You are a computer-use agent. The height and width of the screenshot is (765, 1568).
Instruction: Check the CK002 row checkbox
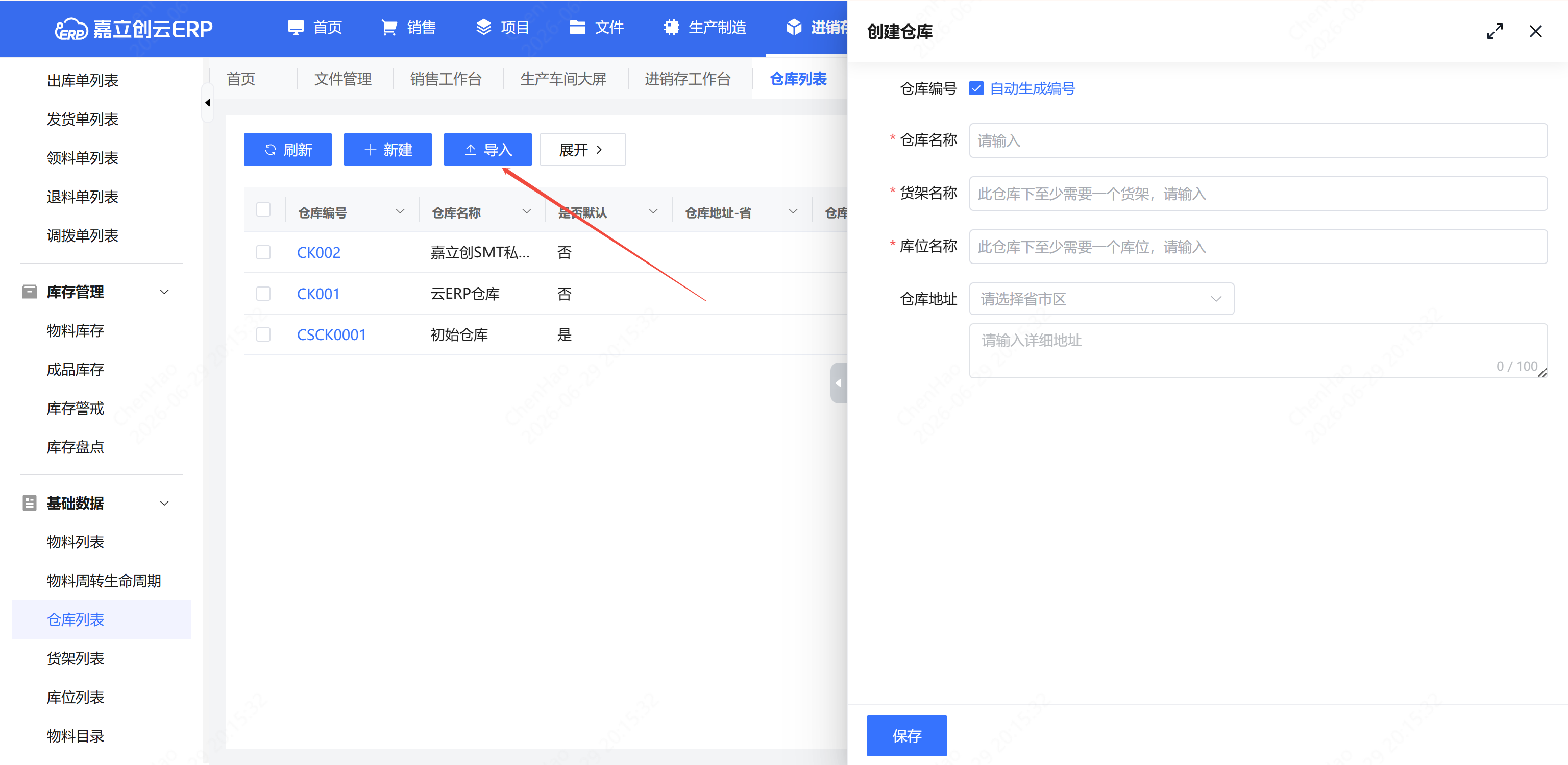point(263,252)
